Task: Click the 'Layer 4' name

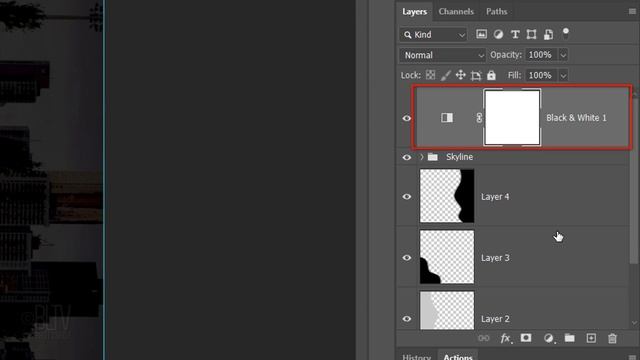Action: 495,197
